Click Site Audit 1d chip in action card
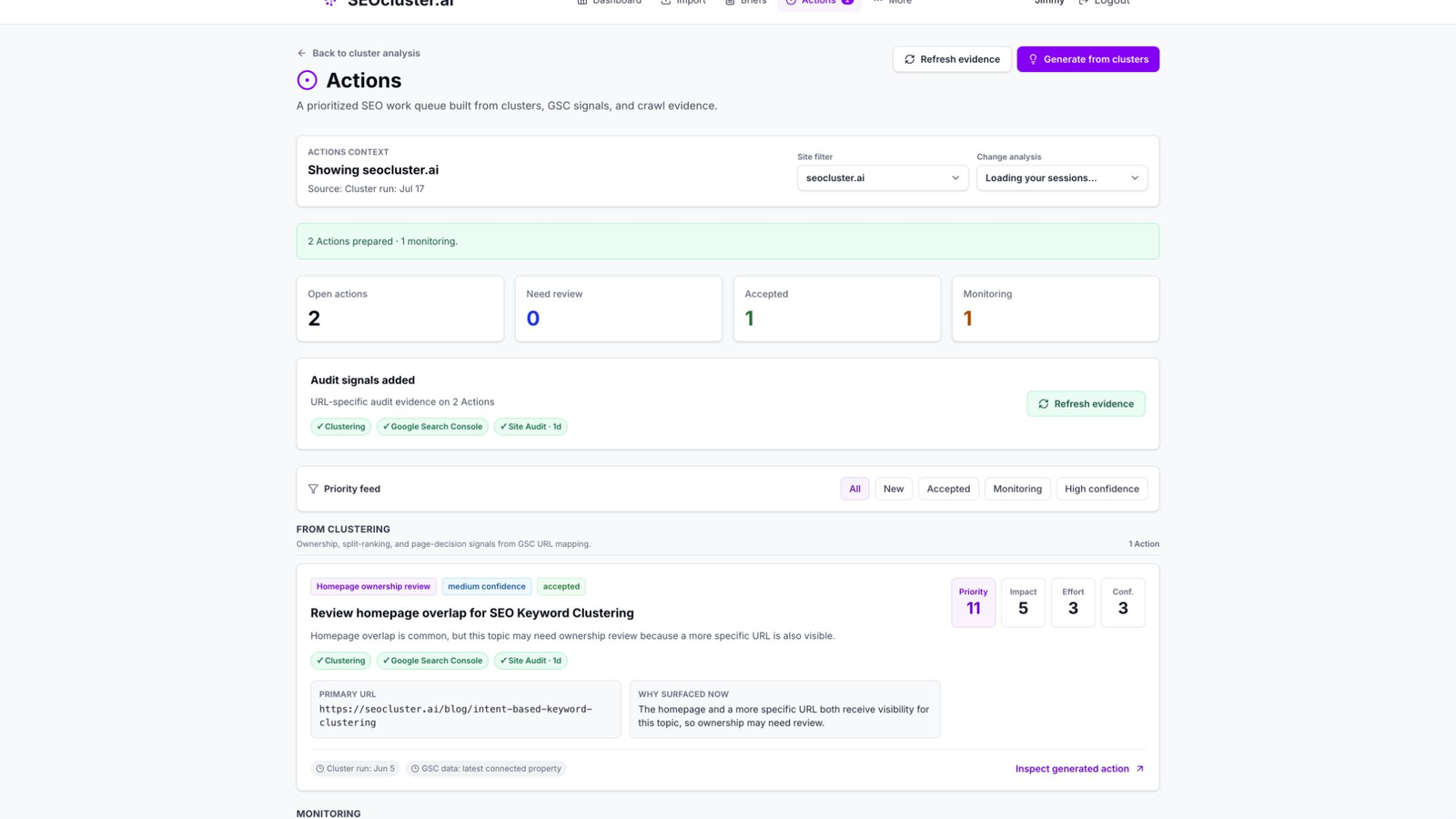 [531, 661]
